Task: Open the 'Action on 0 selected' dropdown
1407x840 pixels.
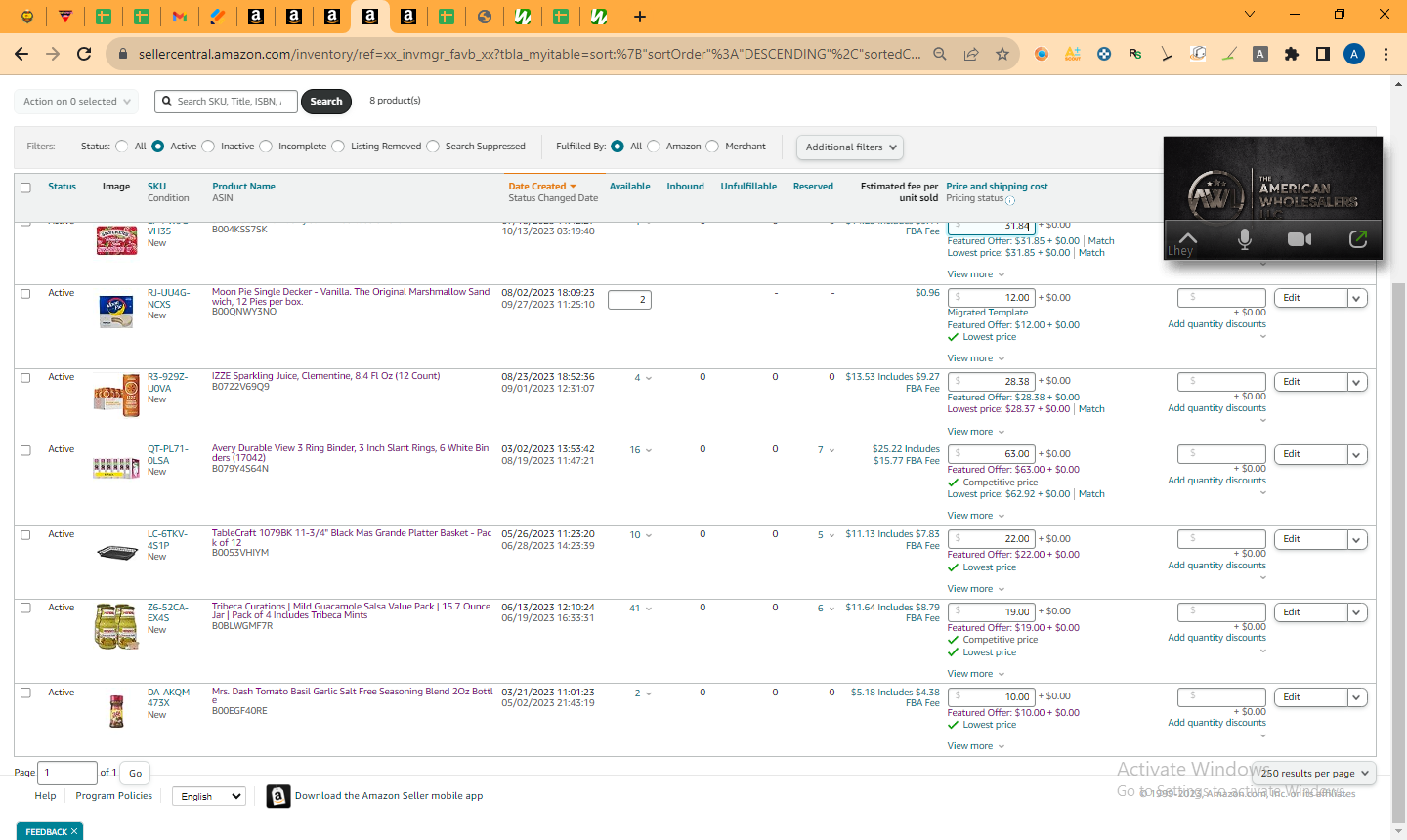Action: [76, 102]
